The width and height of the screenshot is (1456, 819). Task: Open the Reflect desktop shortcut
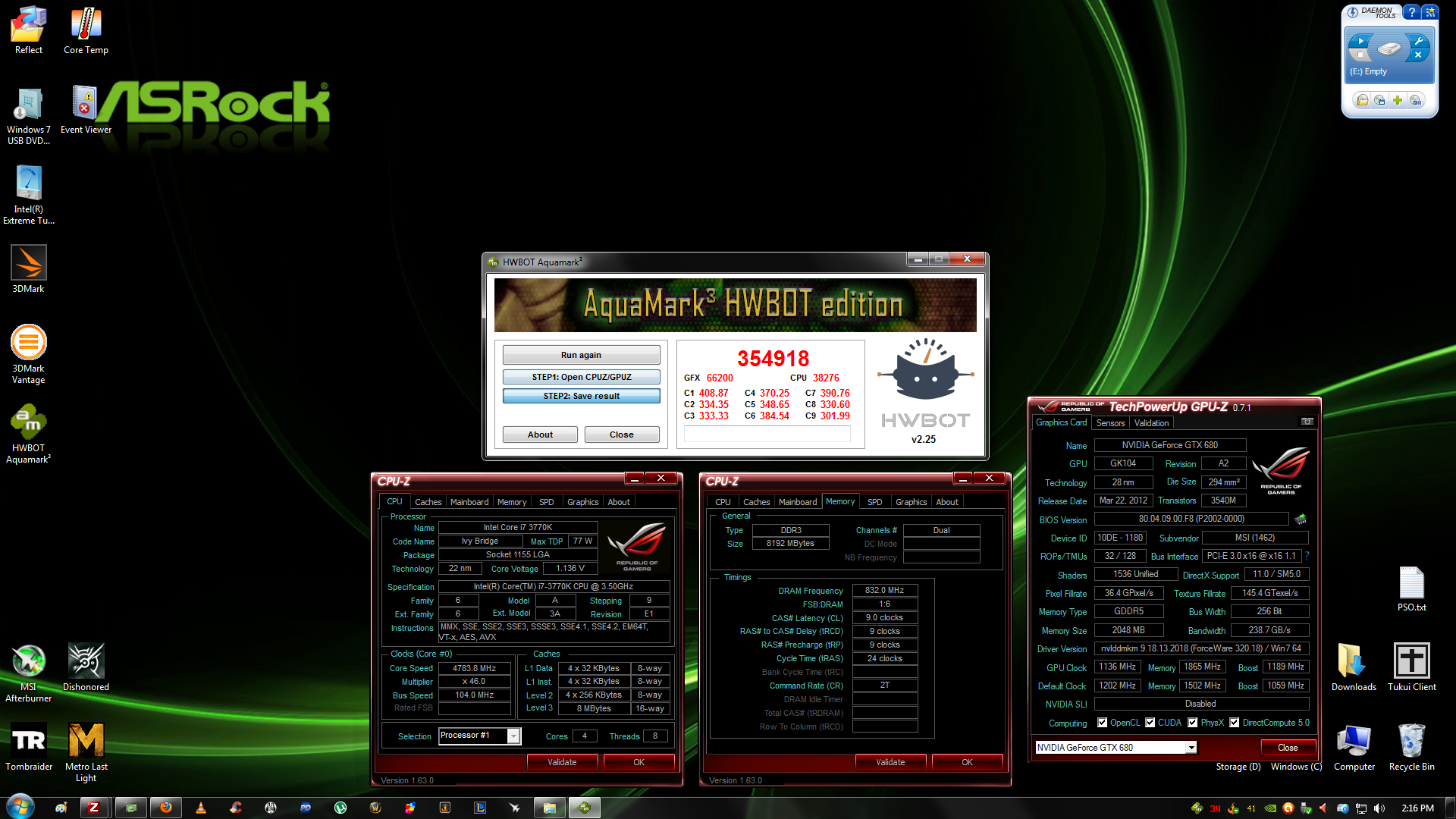[29, 30]
